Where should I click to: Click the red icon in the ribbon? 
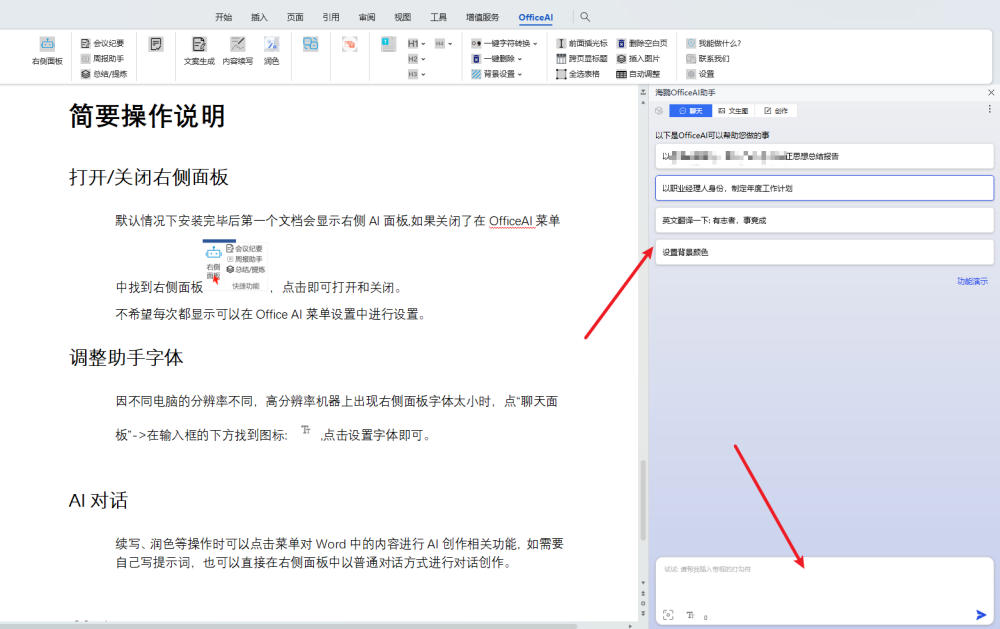tap(349, 44)
